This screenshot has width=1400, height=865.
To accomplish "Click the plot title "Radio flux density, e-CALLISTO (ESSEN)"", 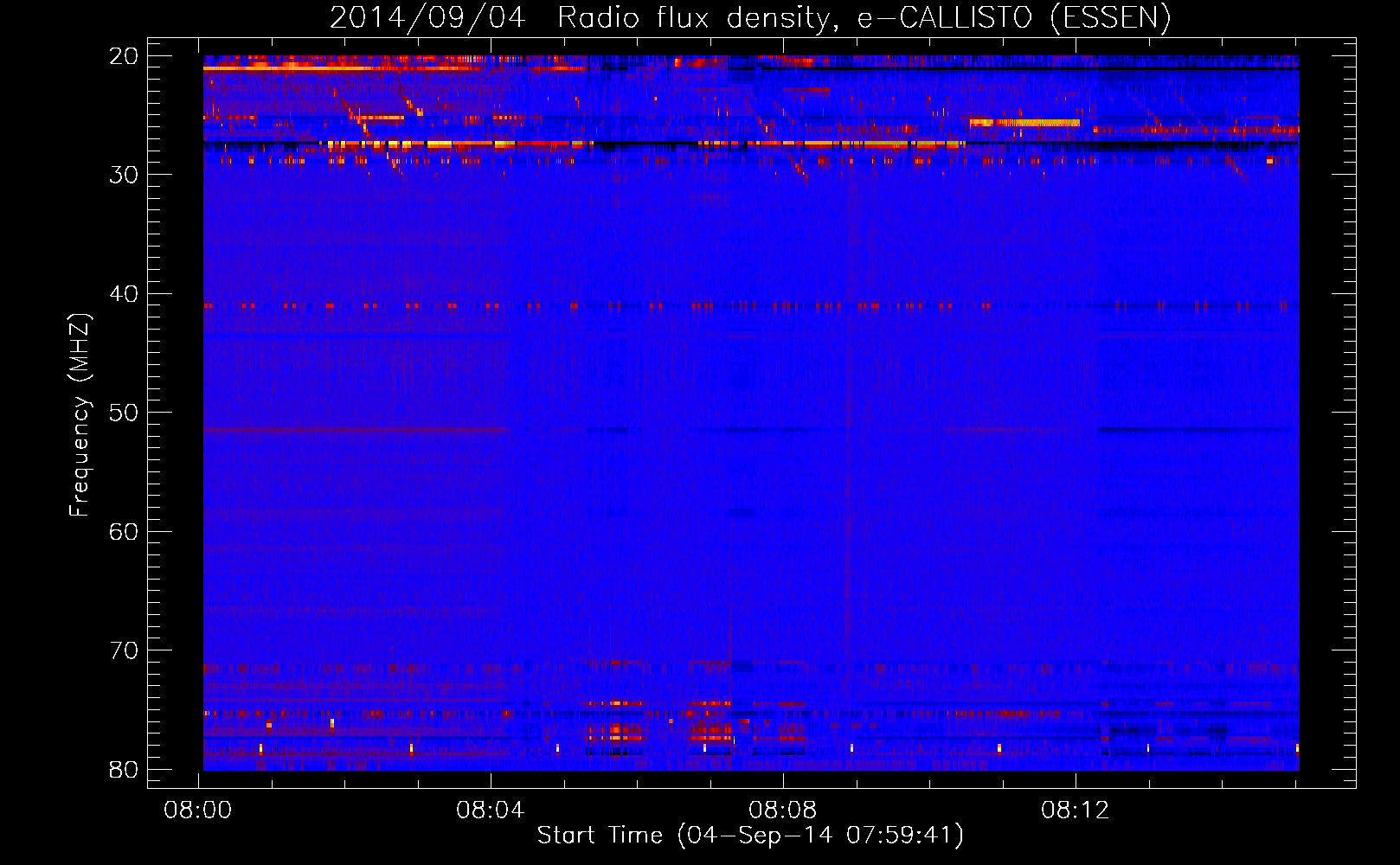I will (x=864, y=17).
